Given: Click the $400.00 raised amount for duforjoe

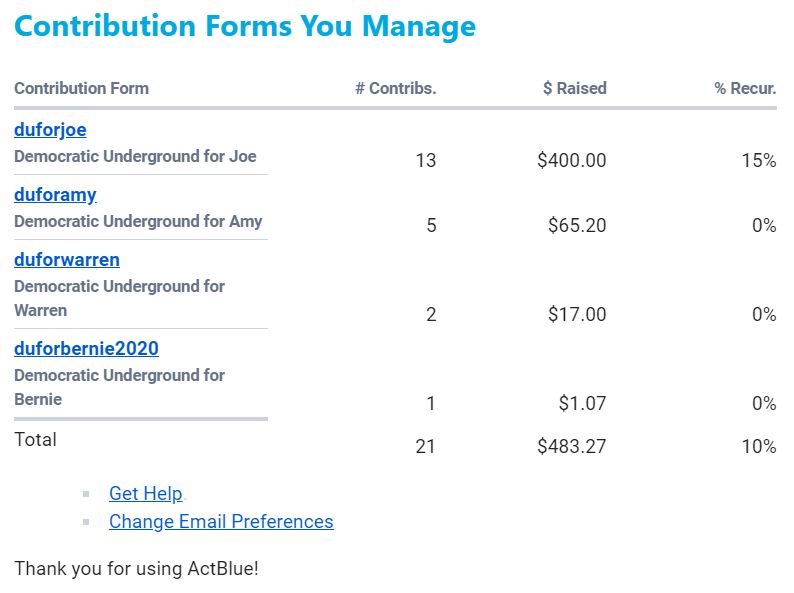Looking at the screenshot, I should coord(572,160).
